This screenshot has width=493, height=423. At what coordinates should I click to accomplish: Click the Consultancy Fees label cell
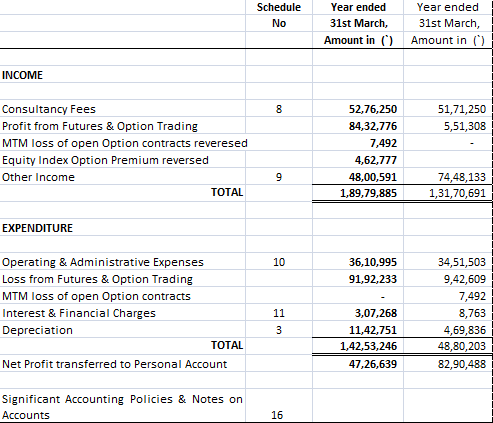tap(122, 109)
